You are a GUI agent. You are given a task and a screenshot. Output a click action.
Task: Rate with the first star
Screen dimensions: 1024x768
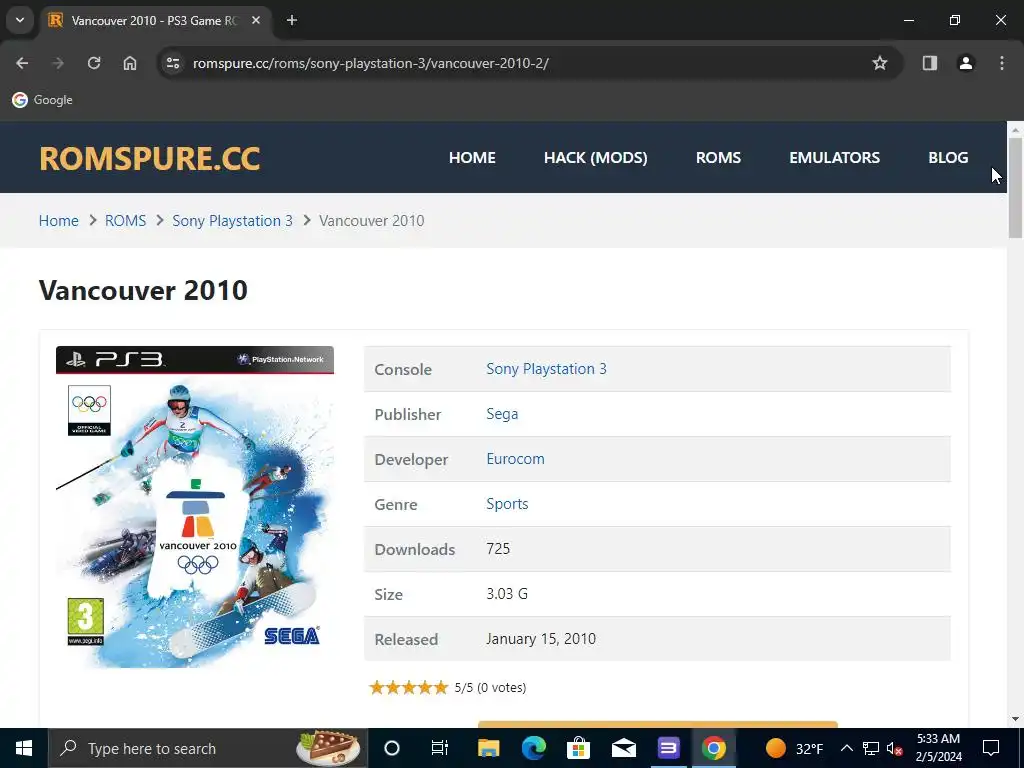pyautogui.click(x=376, y=687)
